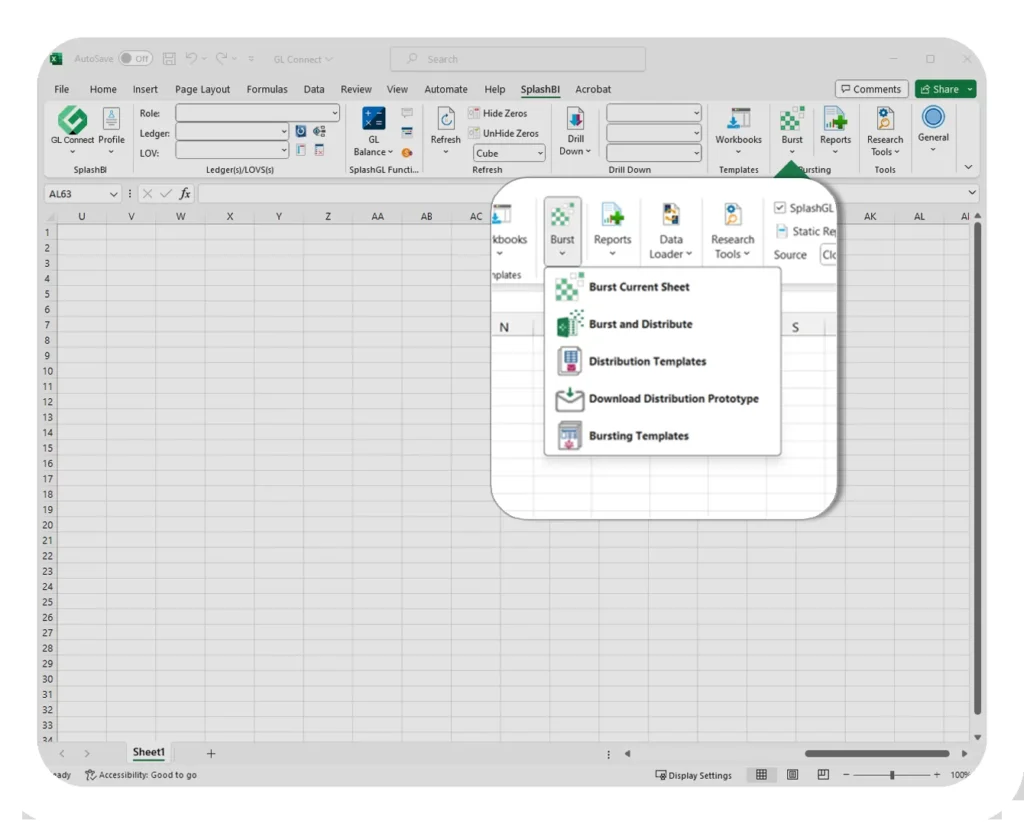Screen dimensions: 1024x824
Task: Expand the Ledger combo box
Action: [284, 132]
